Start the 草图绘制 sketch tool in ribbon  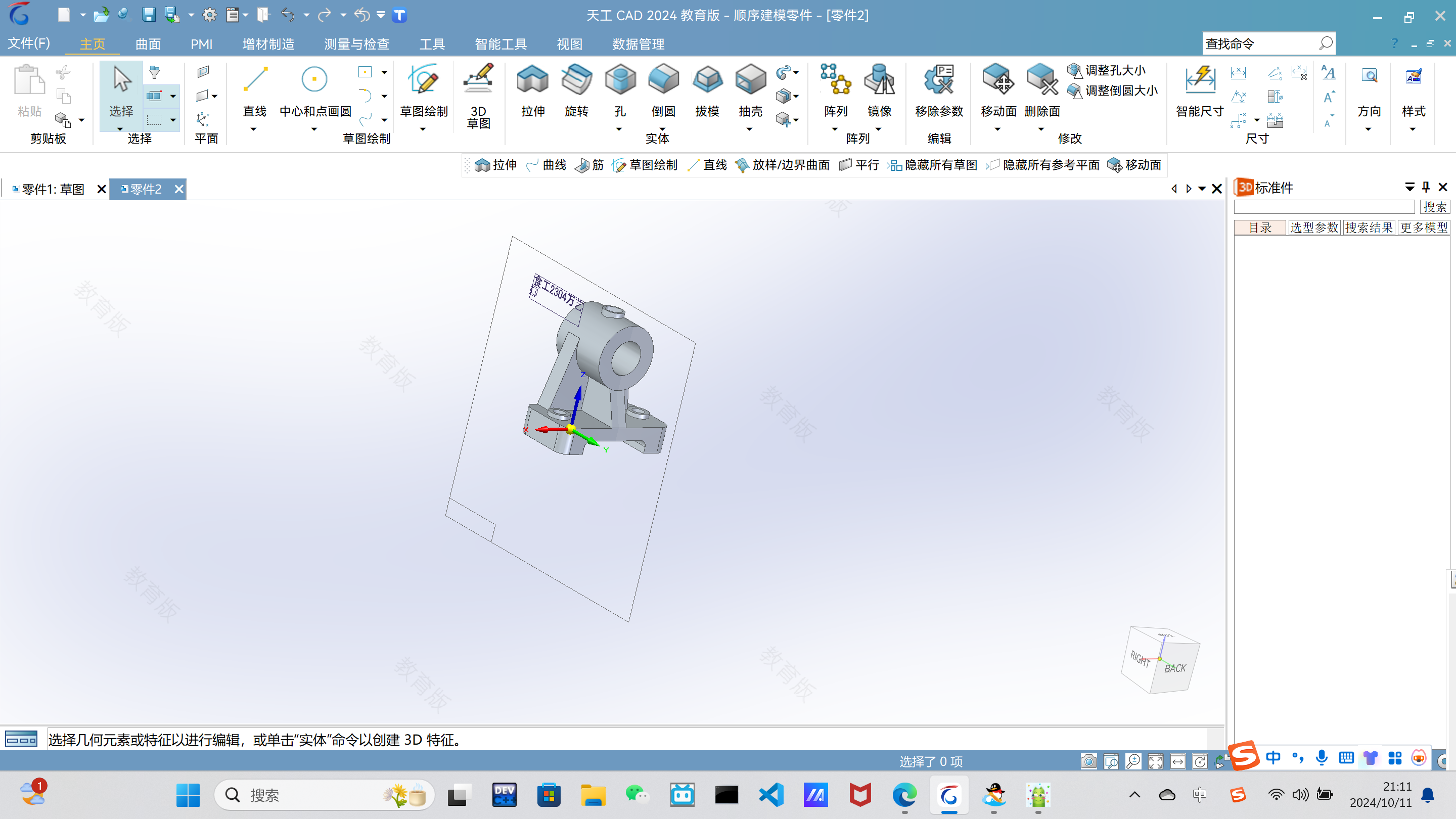coord(424,90)
